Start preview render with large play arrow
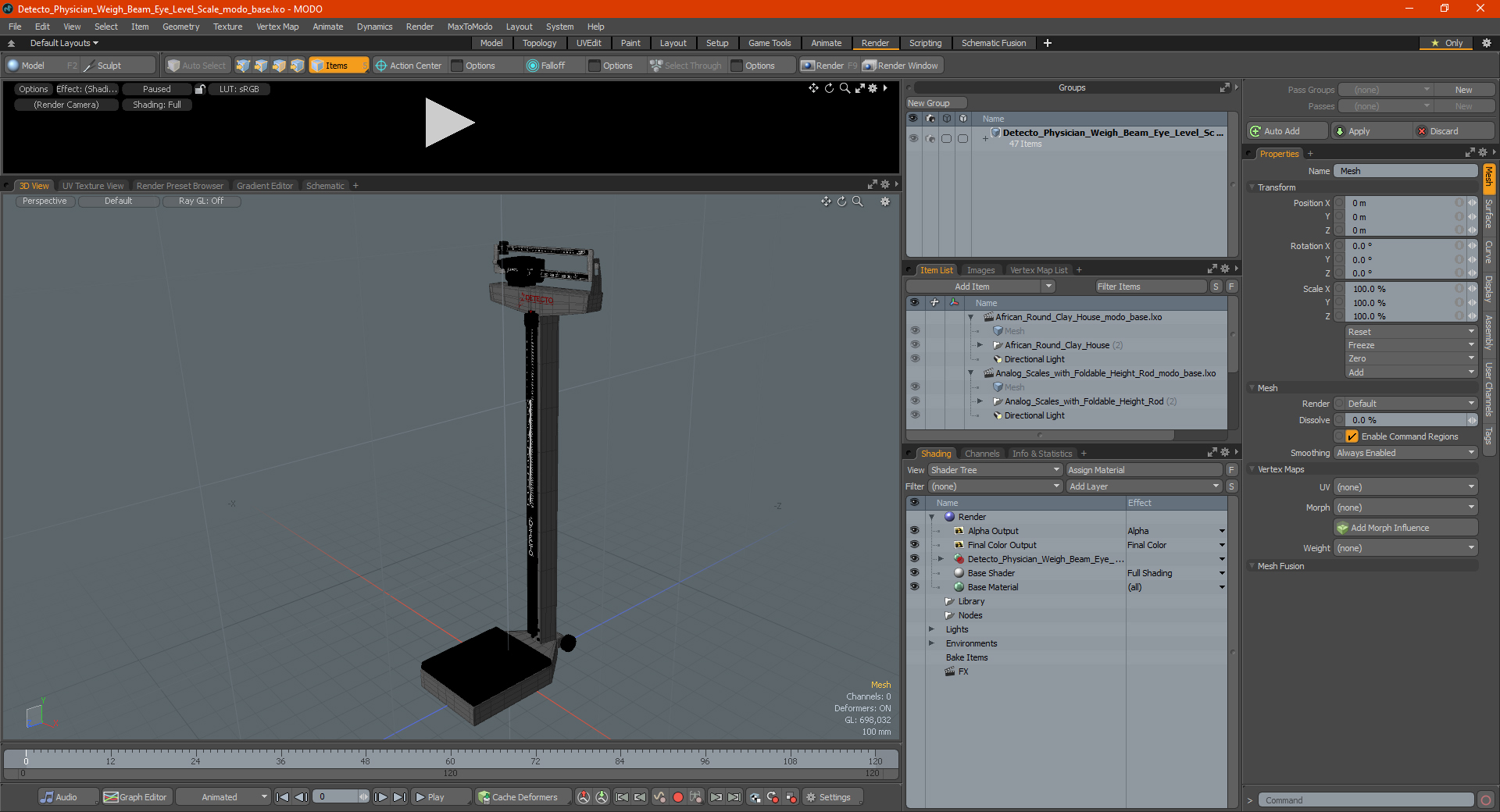The height and width of the screenshot is (812, 1500). (448, 123)
